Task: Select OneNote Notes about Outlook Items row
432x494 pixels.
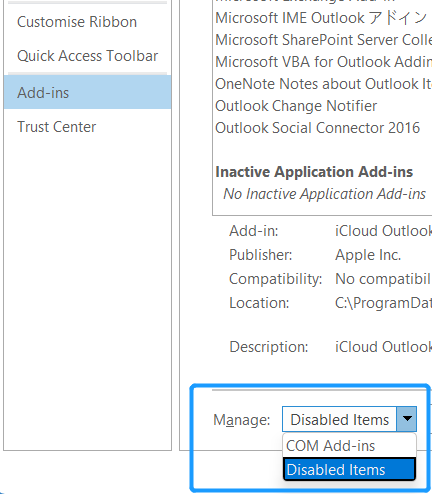Action: tap(323, 84)
